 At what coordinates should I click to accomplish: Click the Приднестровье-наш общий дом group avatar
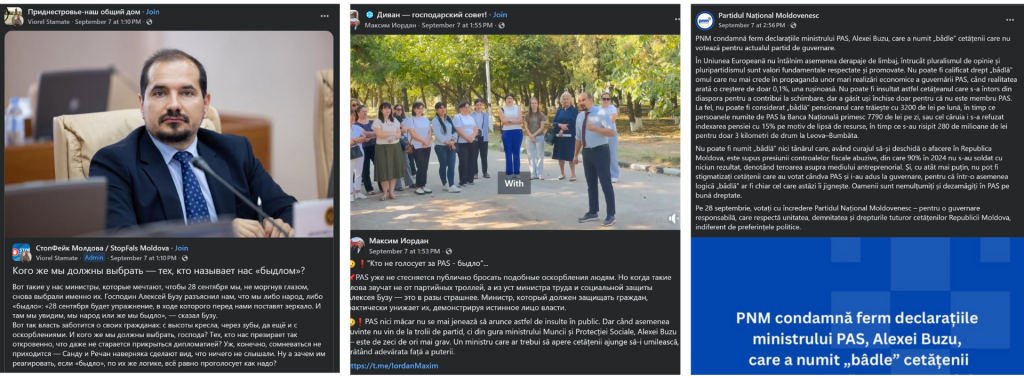[x=14, y=16]
